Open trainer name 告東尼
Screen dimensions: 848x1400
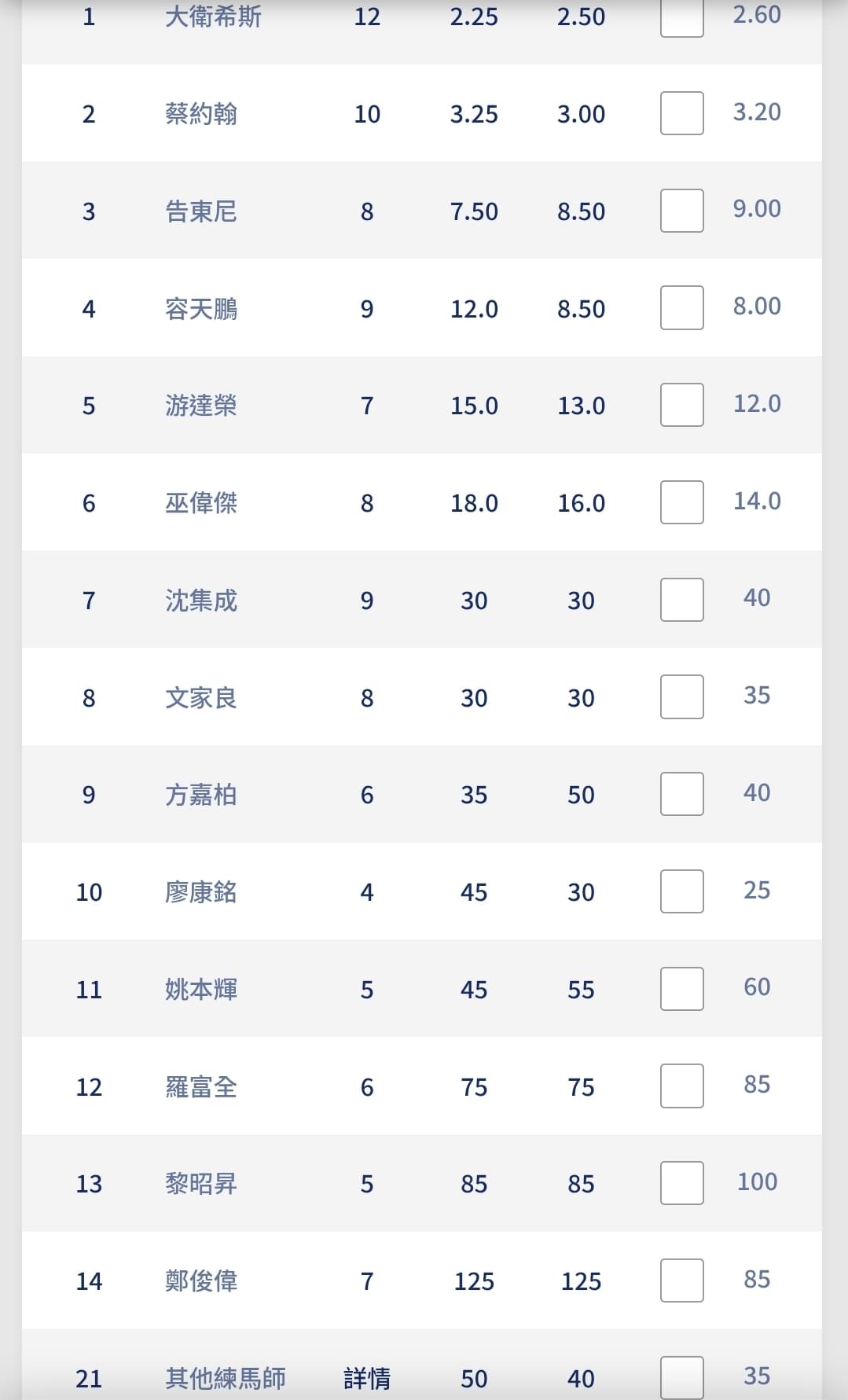click(201, 211)
